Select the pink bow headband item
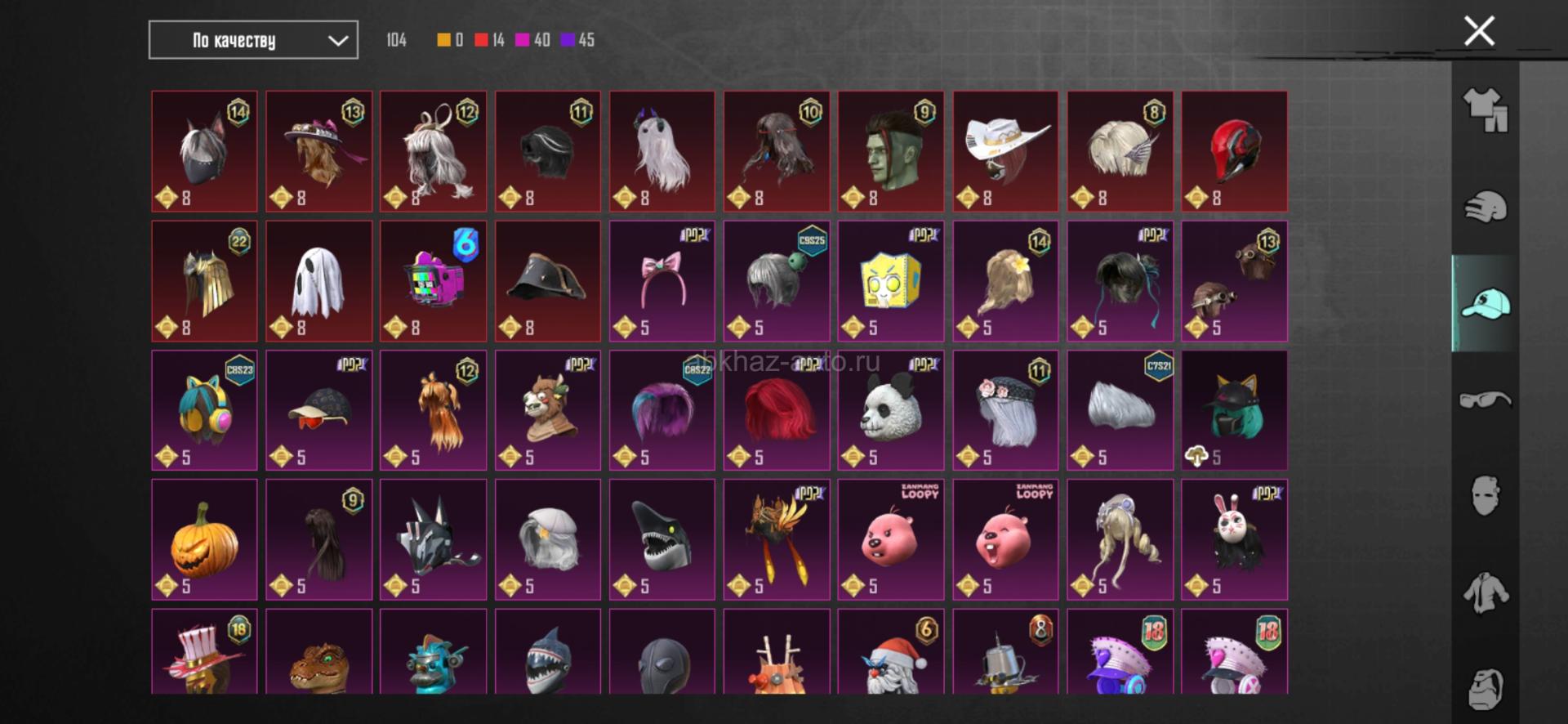This screenshot has height=724, width=1568. [661, 280]
